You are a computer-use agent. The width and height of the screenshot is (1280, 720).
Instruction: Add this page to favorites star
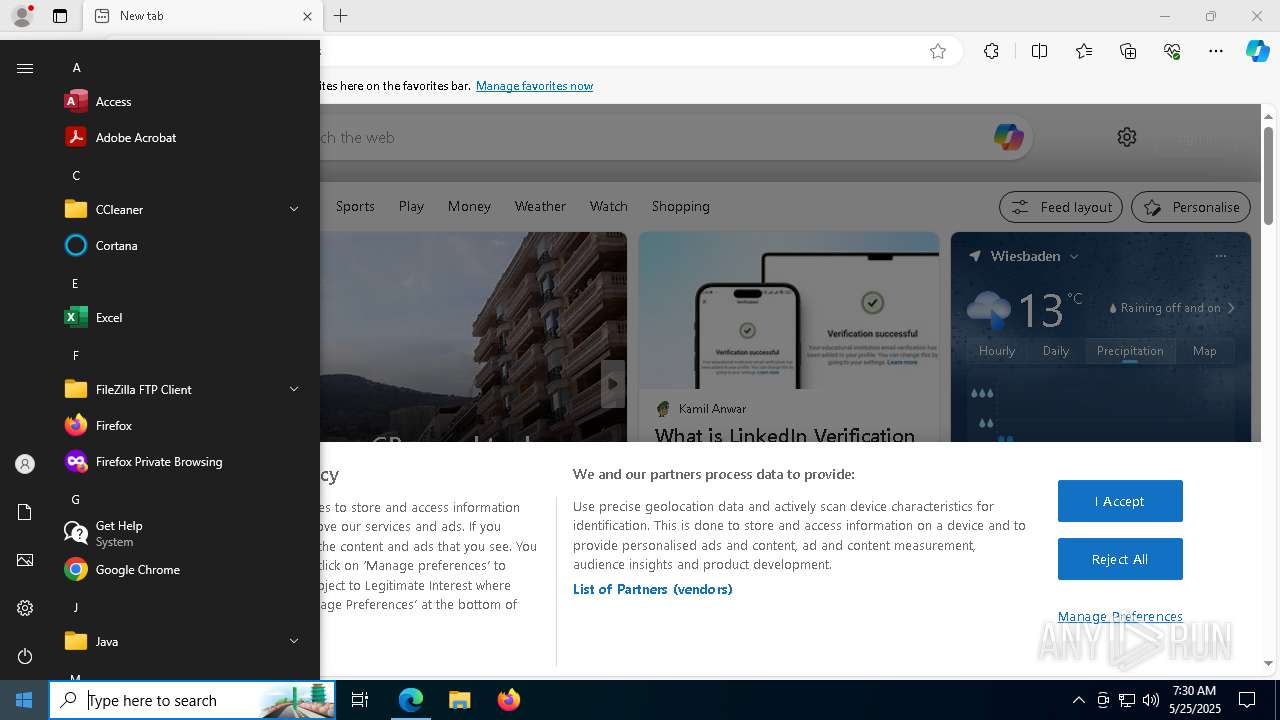(x=938, y=51)
